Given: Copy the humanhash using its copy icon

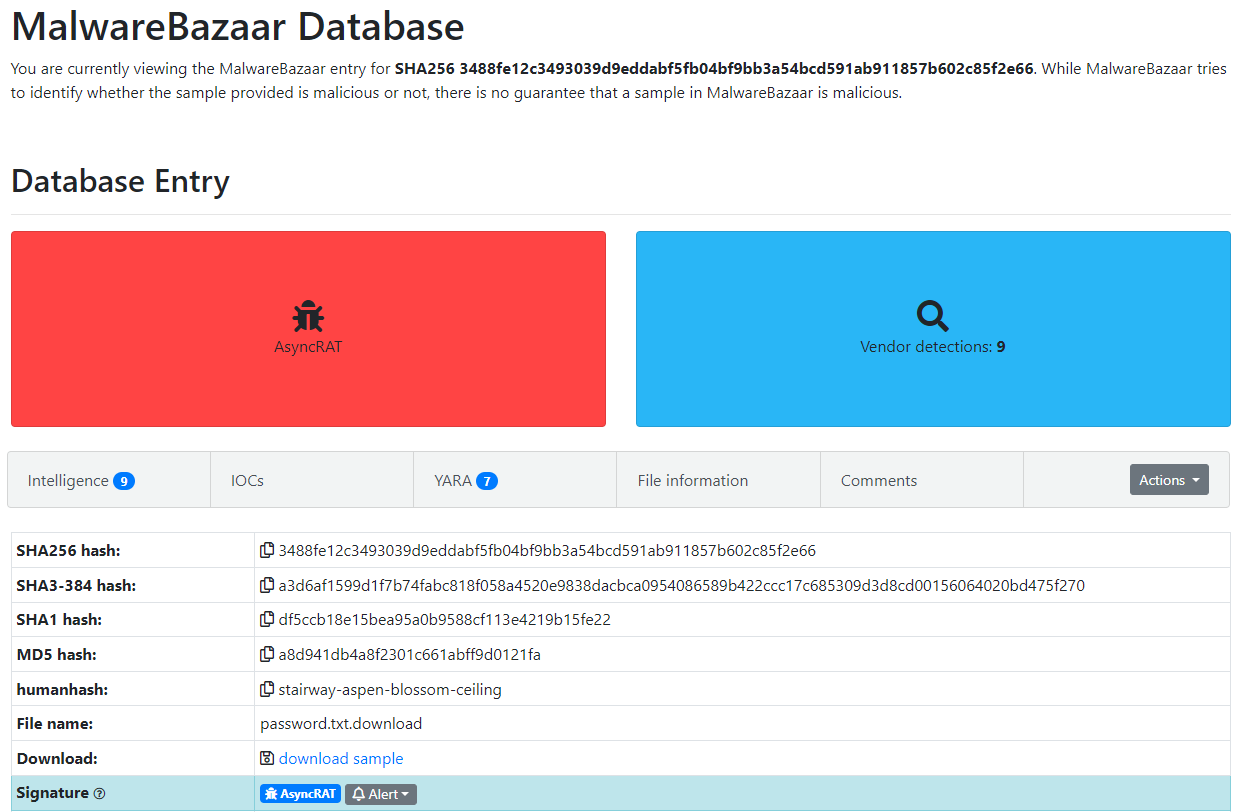Looking at the screenshot, I should pos(268,688).
